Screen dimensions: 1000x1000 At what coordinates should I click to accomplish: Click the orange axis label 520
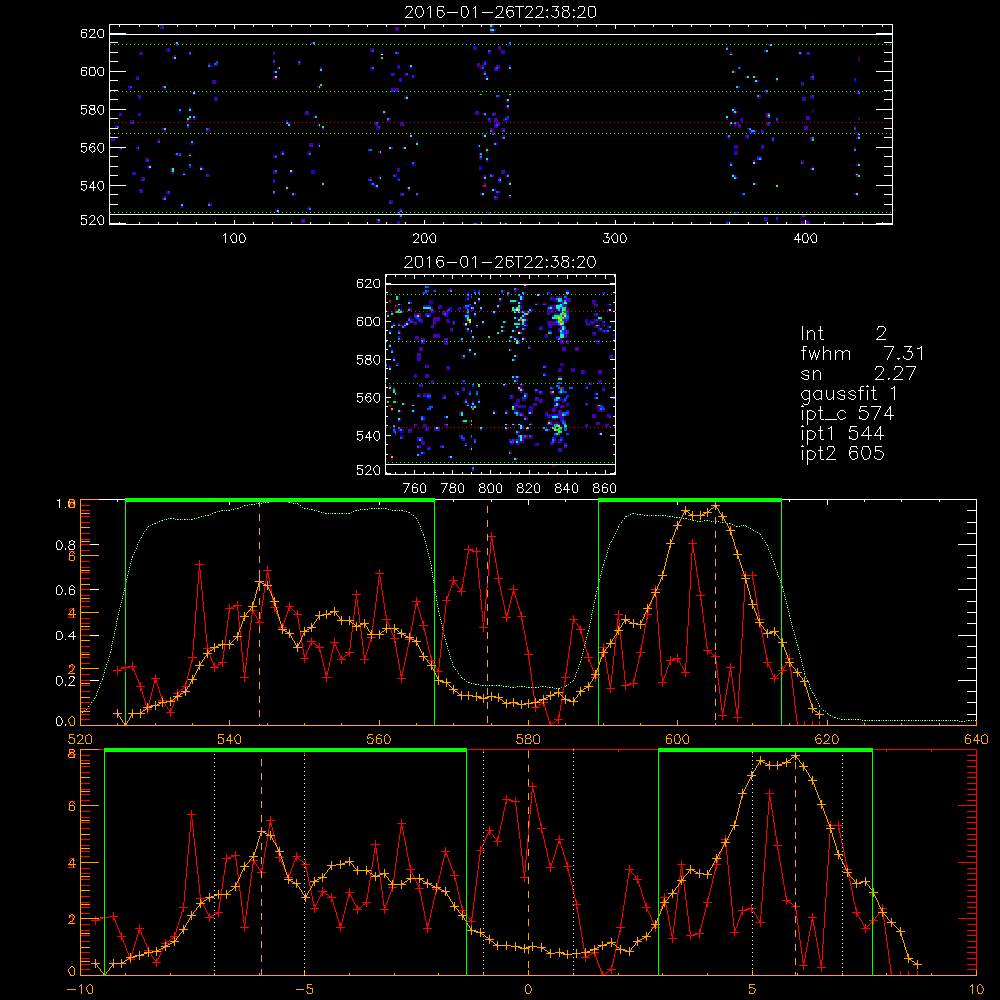coord(80,739)
